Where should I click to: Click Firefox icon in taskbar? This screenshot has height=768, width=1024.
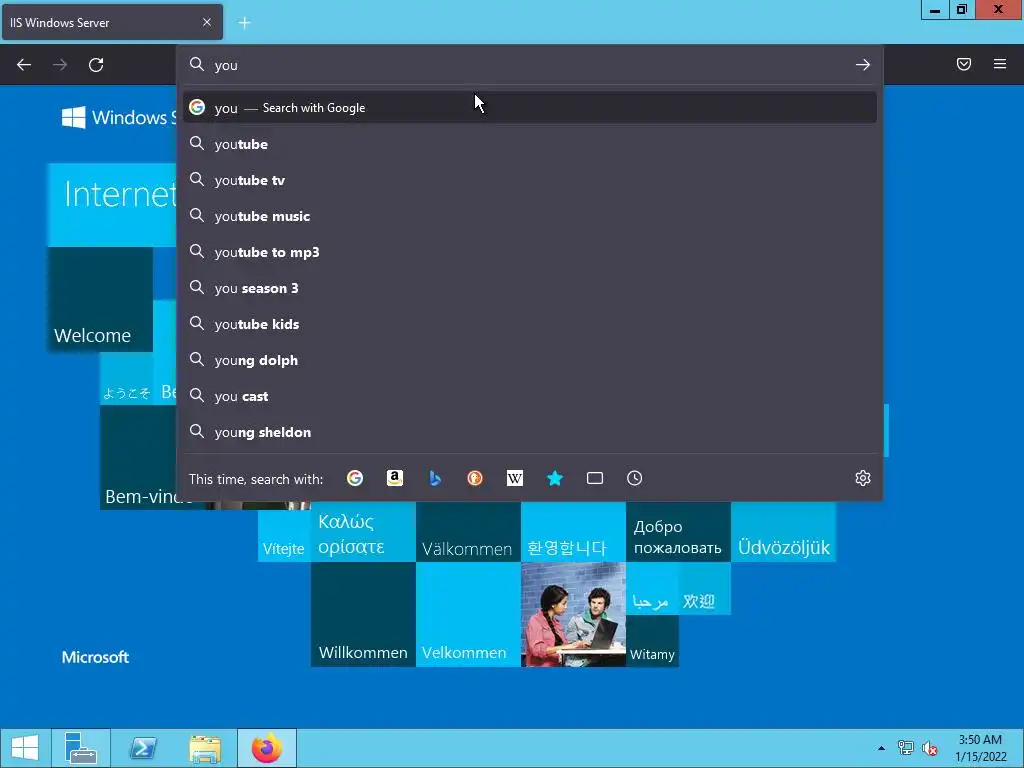266,748
